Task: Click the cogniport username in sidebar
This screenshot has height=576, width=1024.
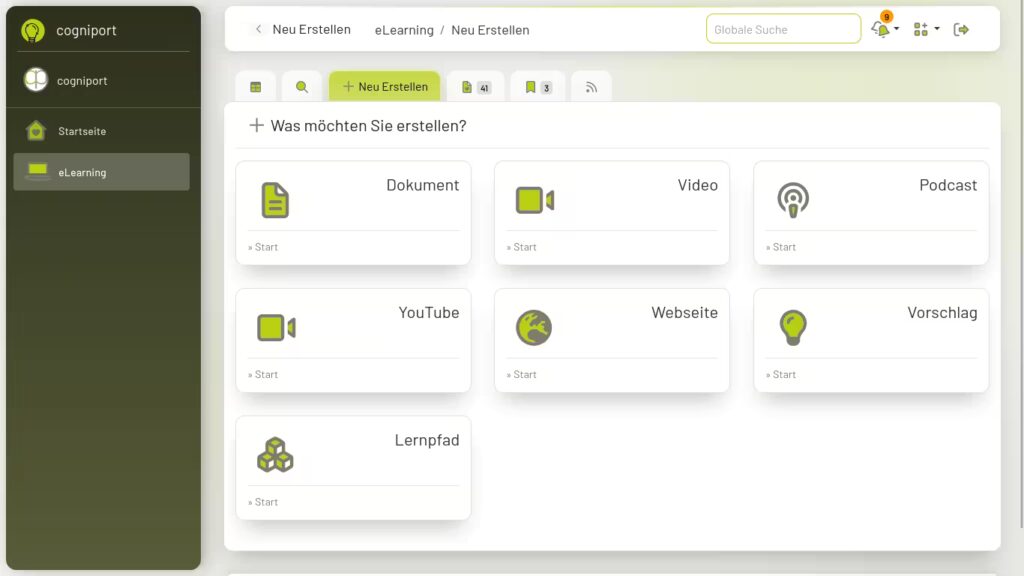Action: (x=82, y=81)
